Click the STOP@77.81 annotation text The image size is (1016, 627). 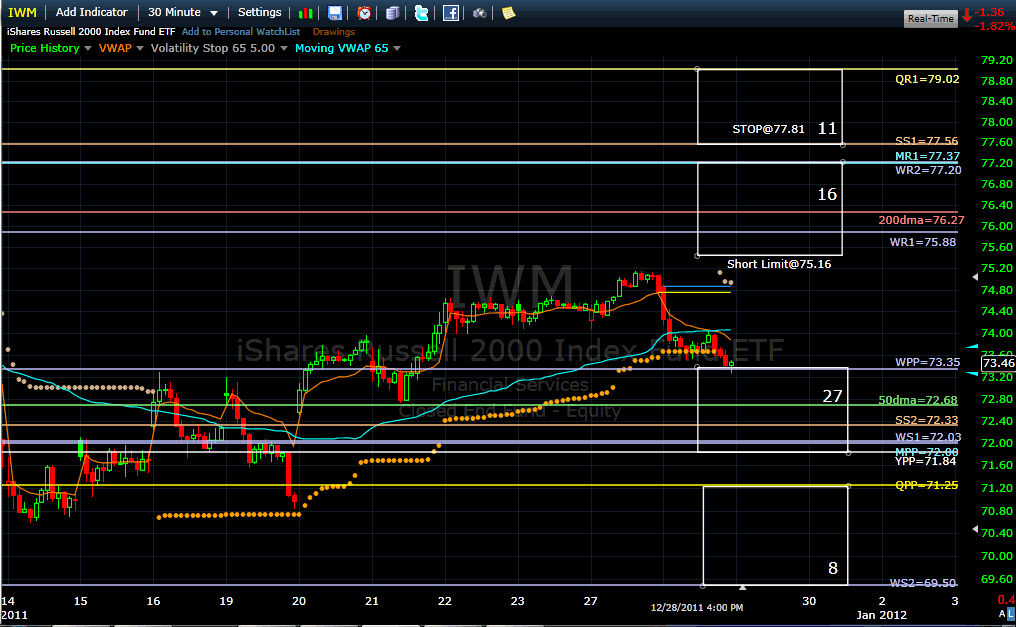tap(768, 129)
